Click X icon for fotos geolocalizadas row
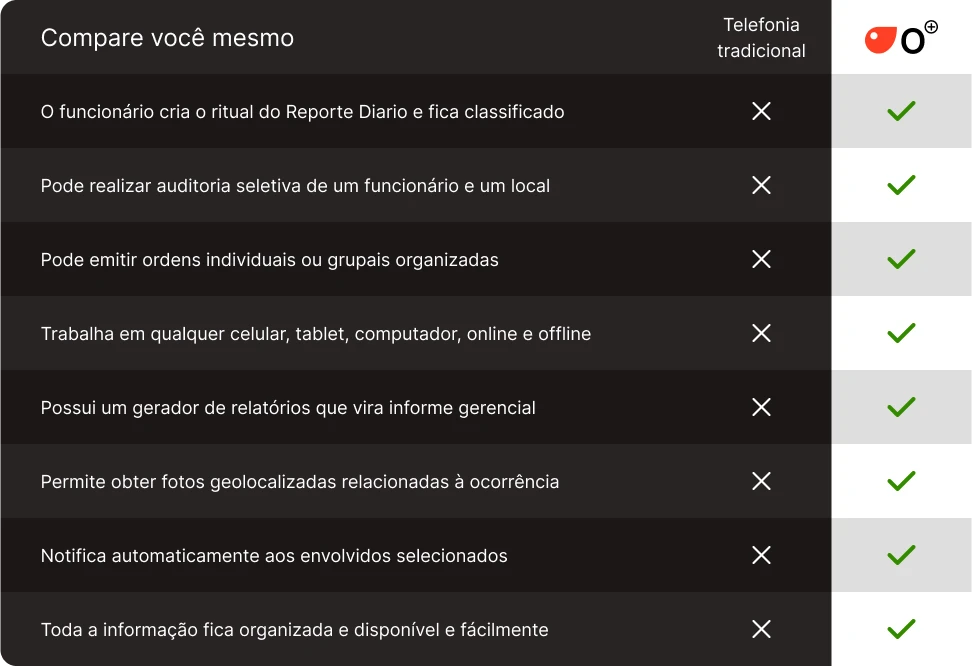This screenshot has width=972, height=666. (x=761, y=481)
